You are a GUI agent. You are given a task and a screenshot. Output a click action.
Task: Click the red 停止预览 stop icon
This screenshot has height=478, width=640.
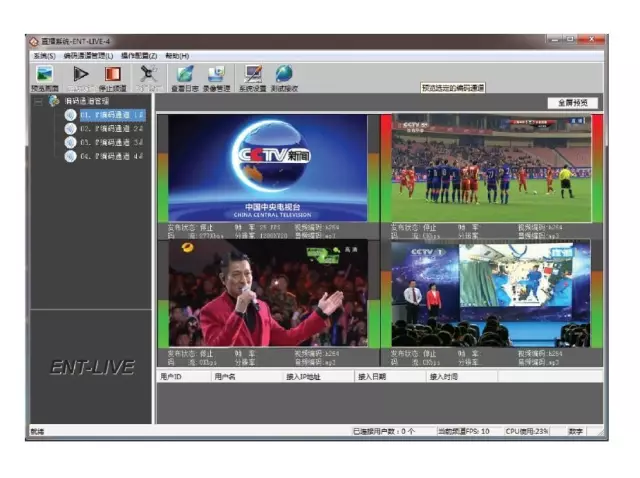(x=112, y=78)
